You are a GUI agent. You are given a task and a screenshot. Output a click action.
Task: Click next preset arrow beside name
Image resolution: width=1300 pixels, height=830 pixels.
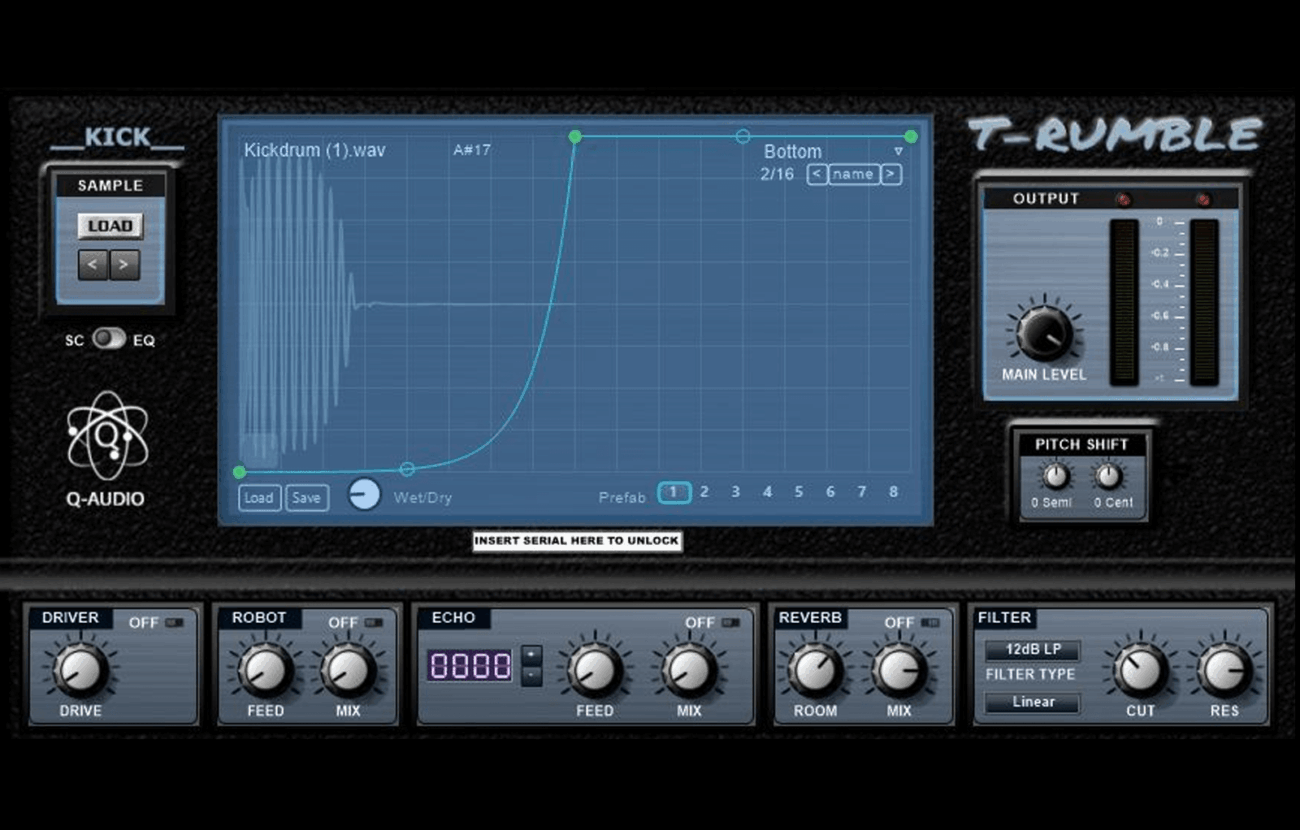point(890,174)
